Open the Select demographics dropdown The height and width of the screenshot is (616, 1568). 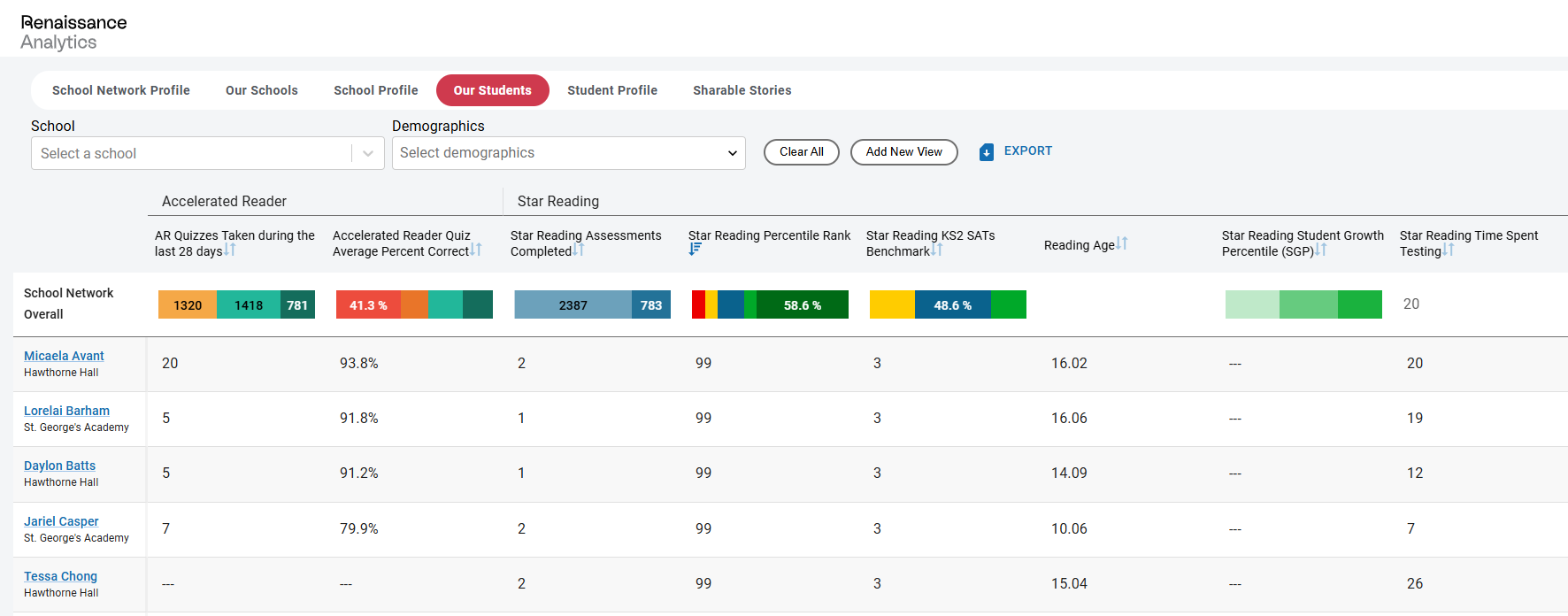pyautogui.click(x=569, y=153)
